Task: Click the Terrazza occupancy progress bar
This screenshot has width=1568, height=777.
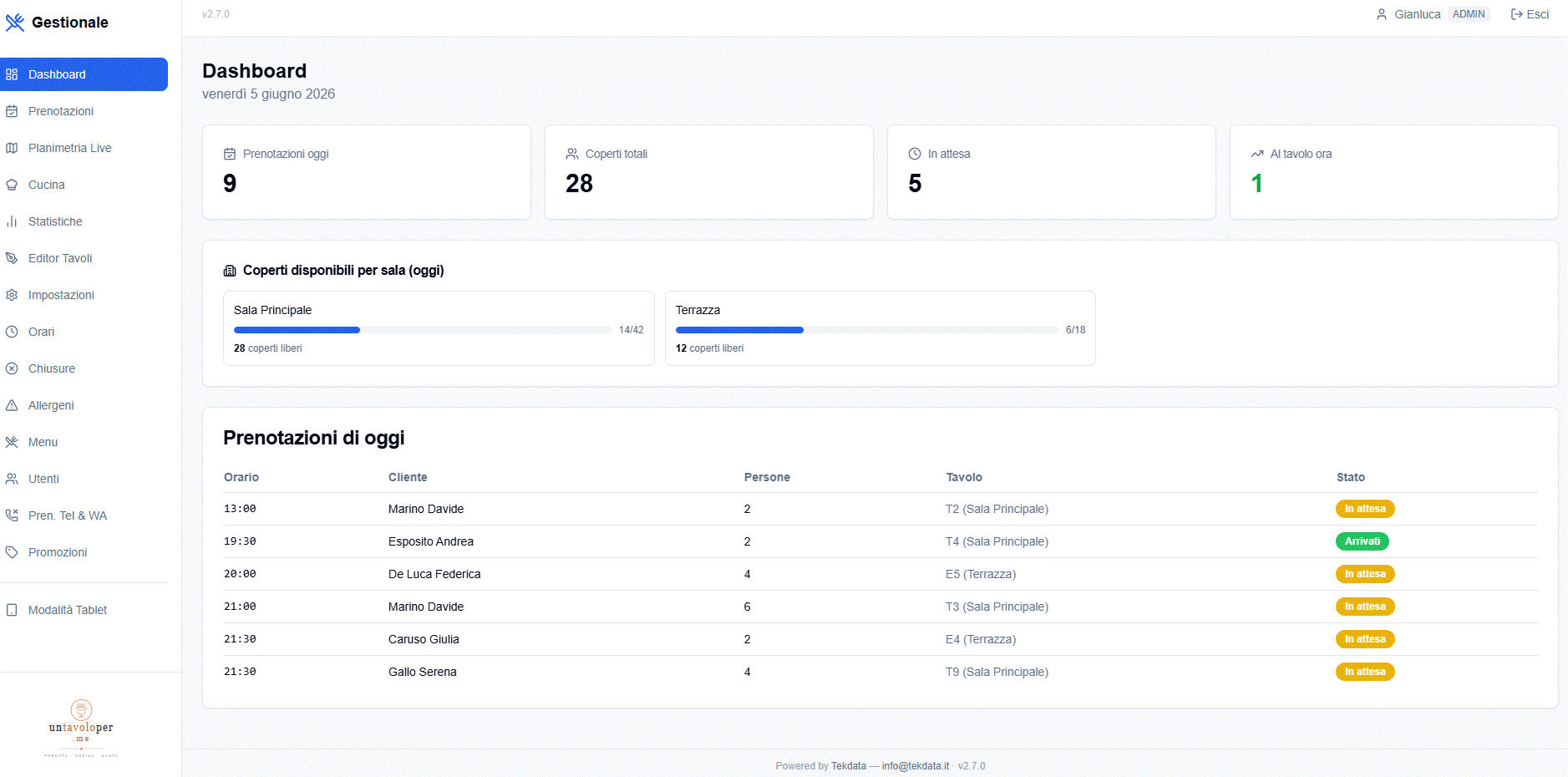Action: click(867, 330)
